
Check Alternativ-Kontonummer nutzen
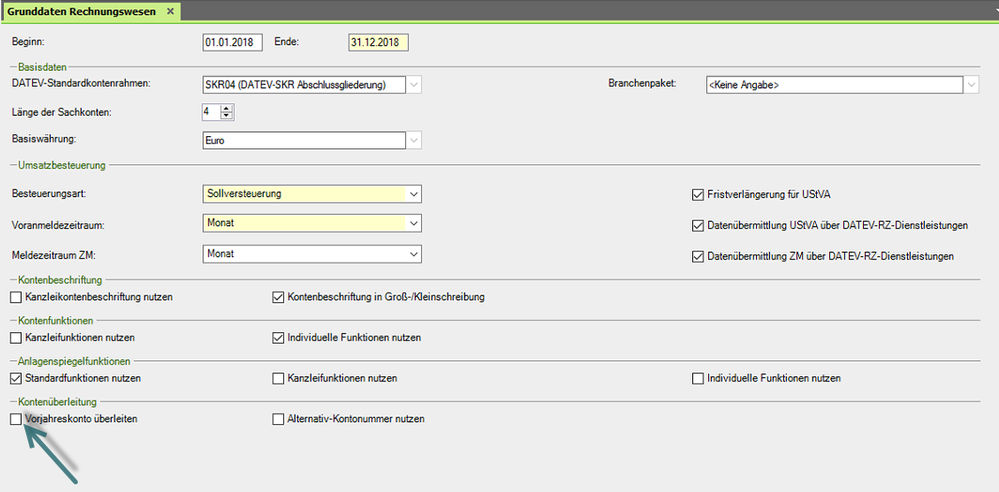click(279, 420)
